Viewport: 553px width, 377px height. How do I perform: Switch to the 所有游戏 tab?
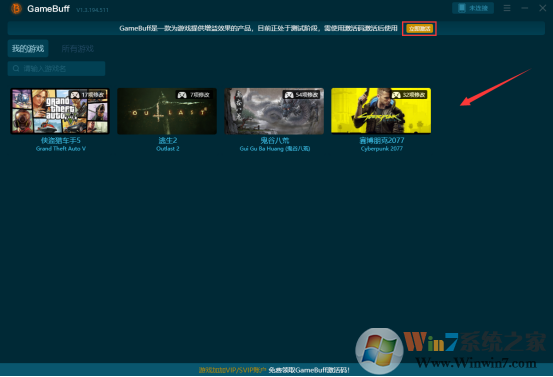(x=78, y=48)
